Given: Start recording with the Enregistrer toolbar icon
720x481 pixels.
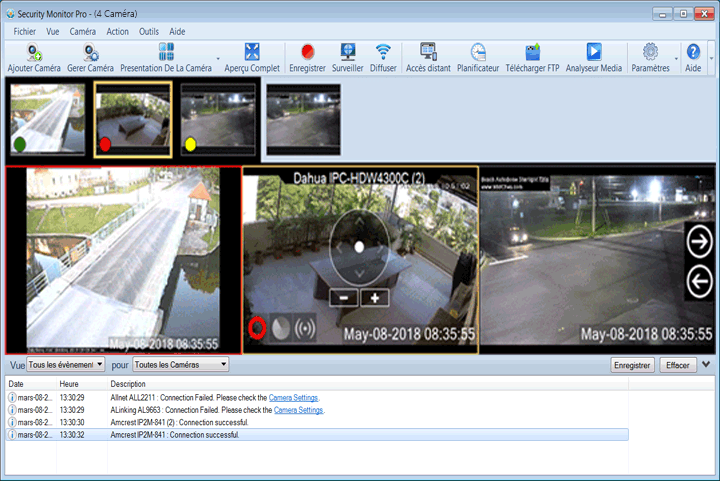Looking at the screenshot, I should click(307, 53).
